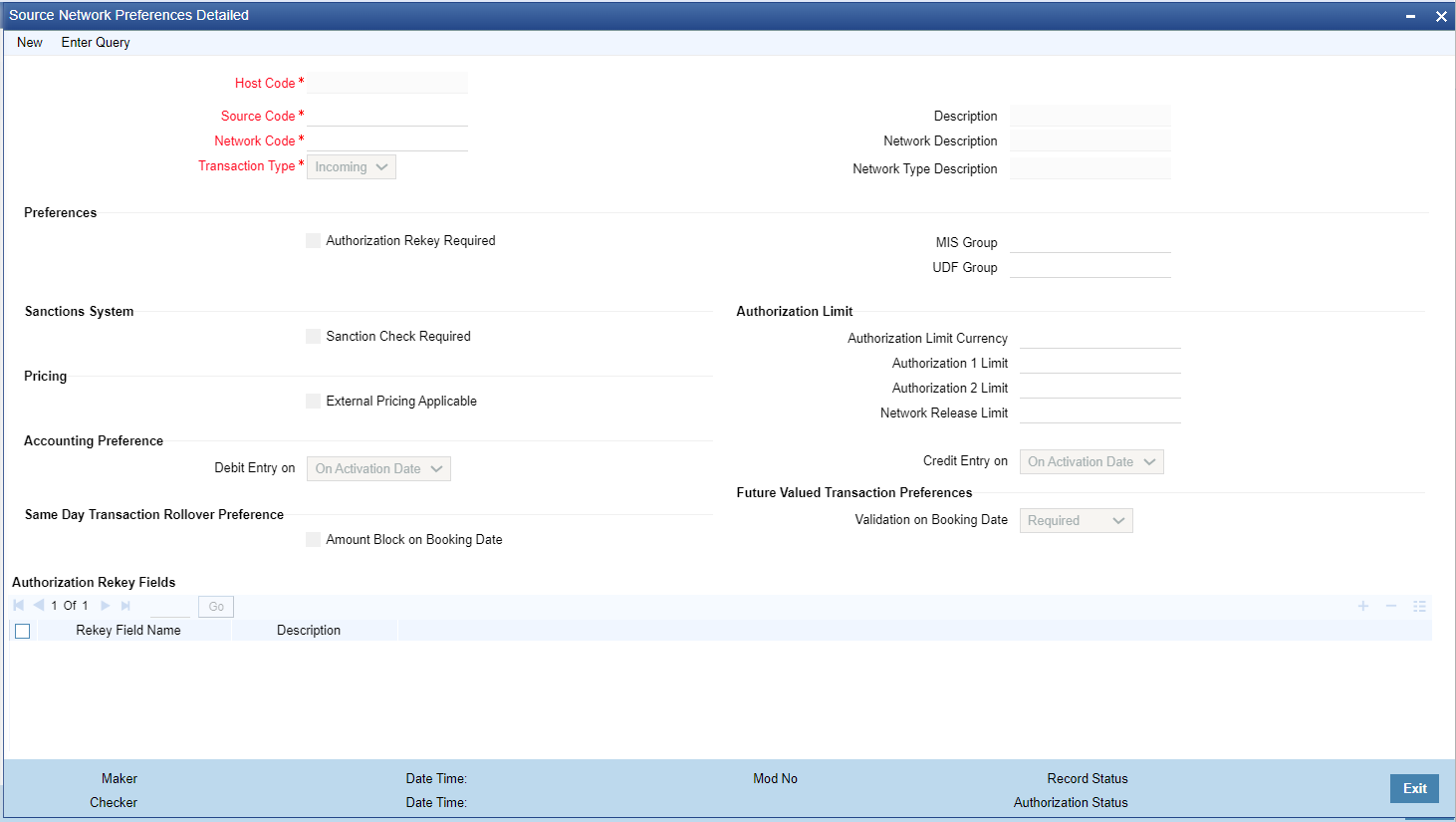Open Validation on Booking Date dropdown
Screen dimensions: 1456x822
pos(1077,521)
